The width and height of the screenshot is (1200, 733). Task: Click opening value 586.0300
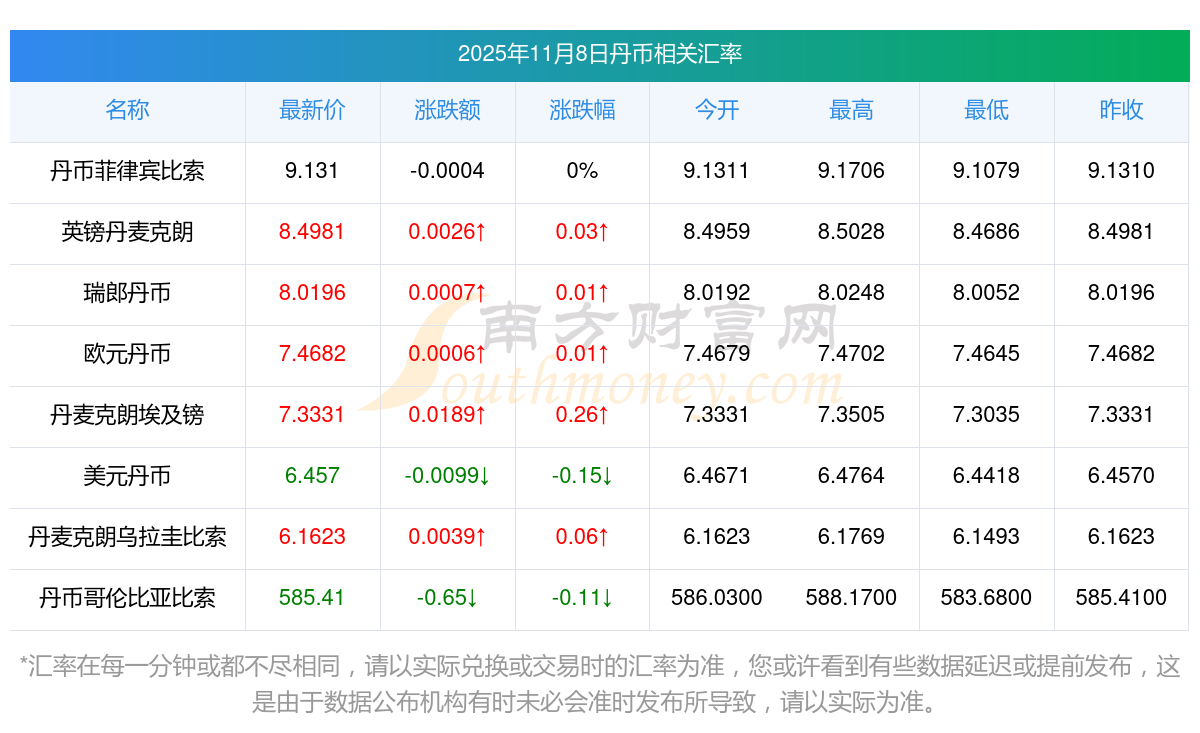(717, 598)
